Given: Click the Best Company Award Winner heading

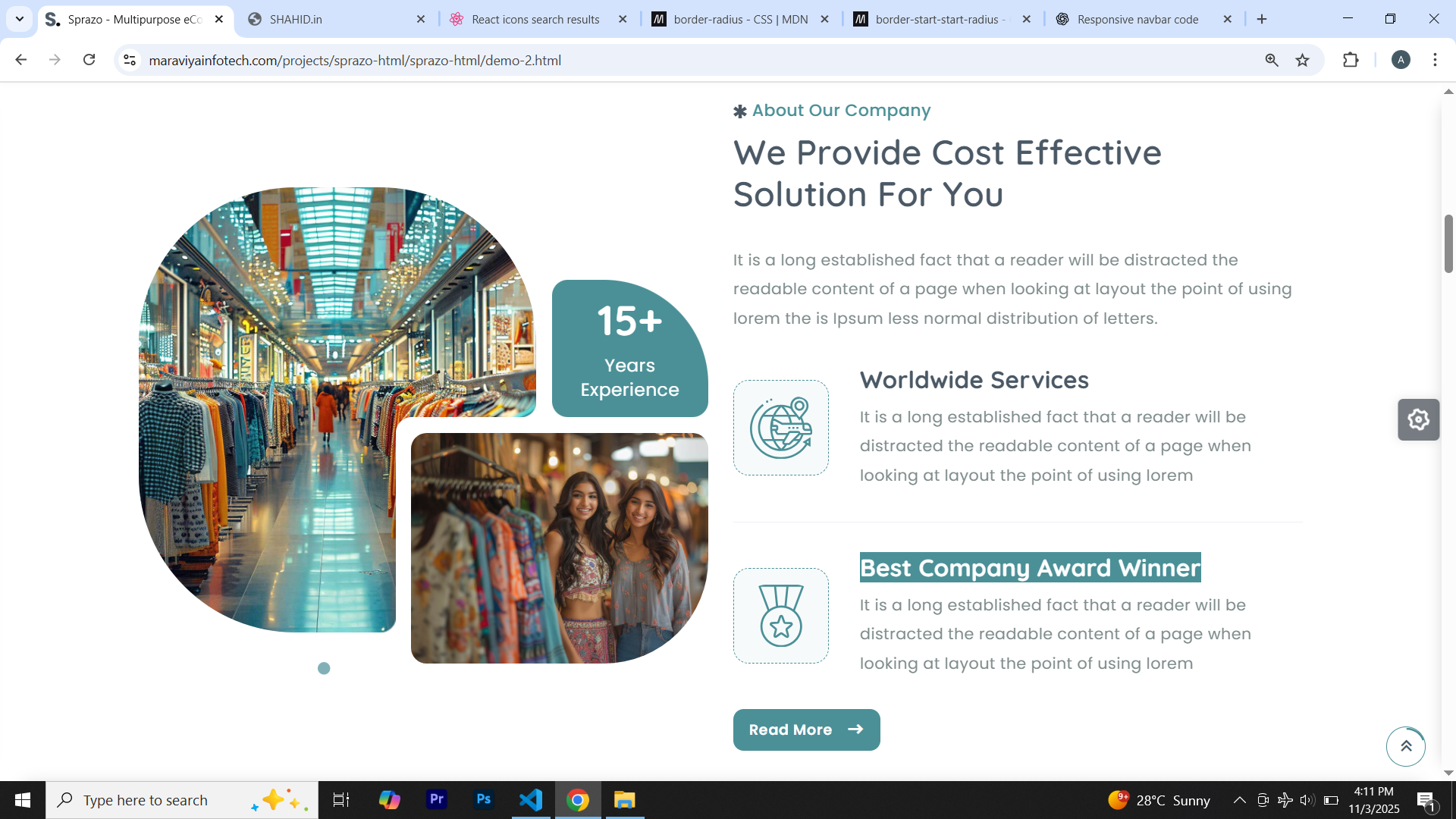Looking at the screenshot, I should (1030, 567).
